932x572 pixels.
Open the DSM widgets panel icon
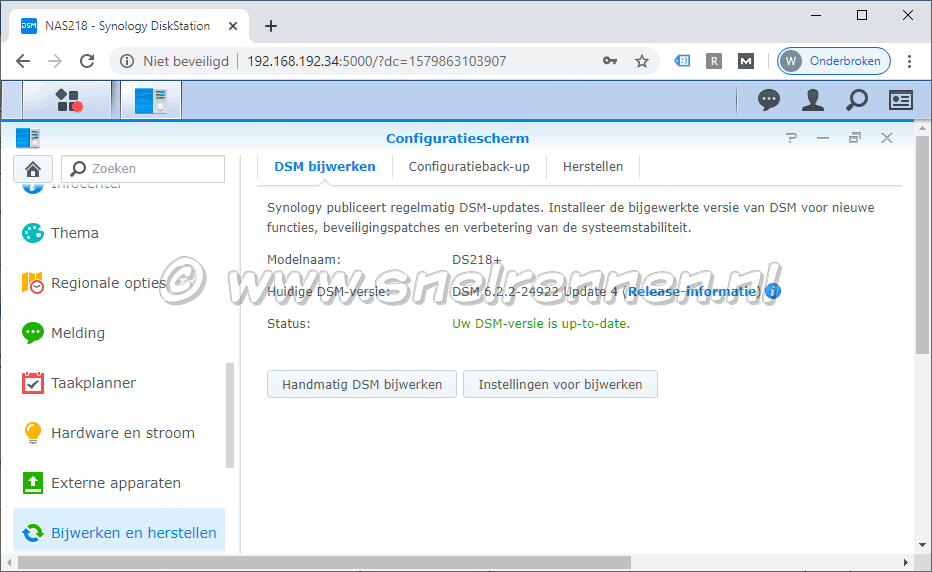[x=900, y=100]
